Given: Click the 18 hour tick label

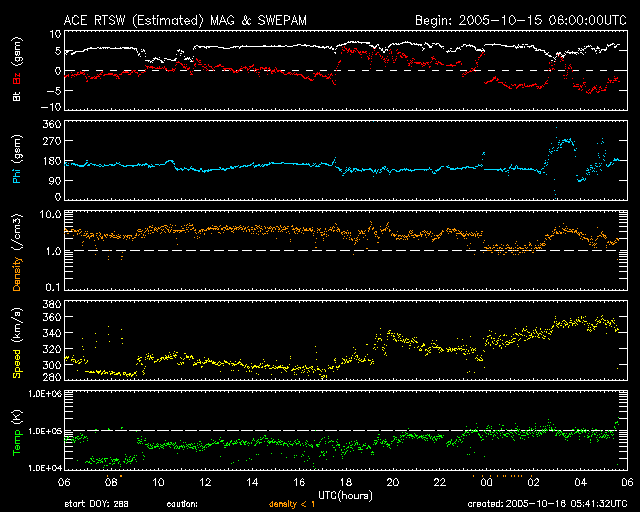Looking at the screenshot, I should 346,483.
